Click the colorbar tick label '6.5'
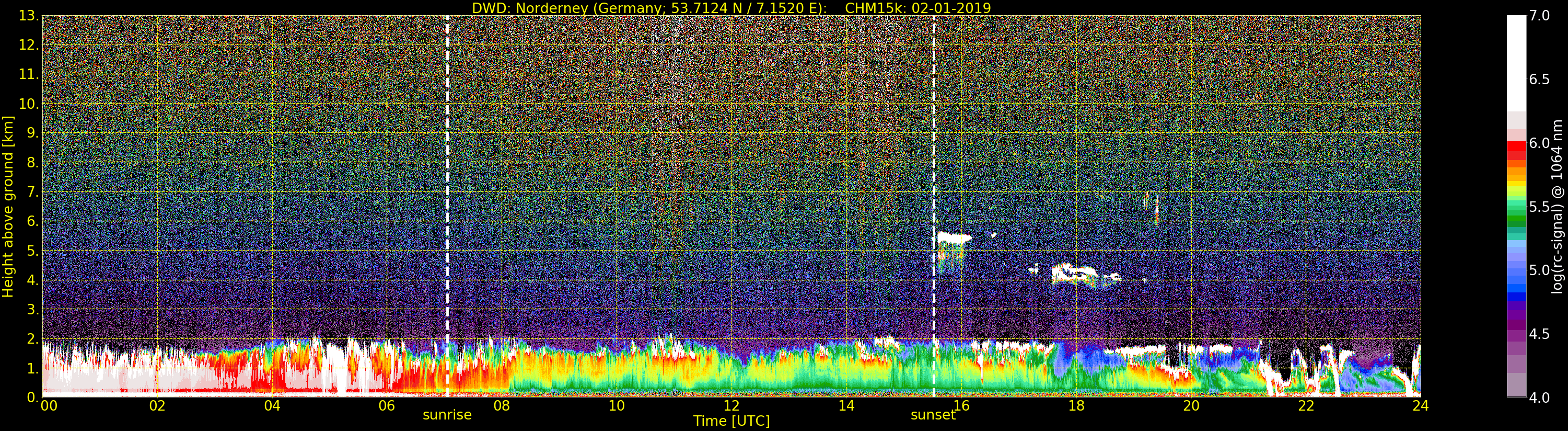 [1539, 80]
